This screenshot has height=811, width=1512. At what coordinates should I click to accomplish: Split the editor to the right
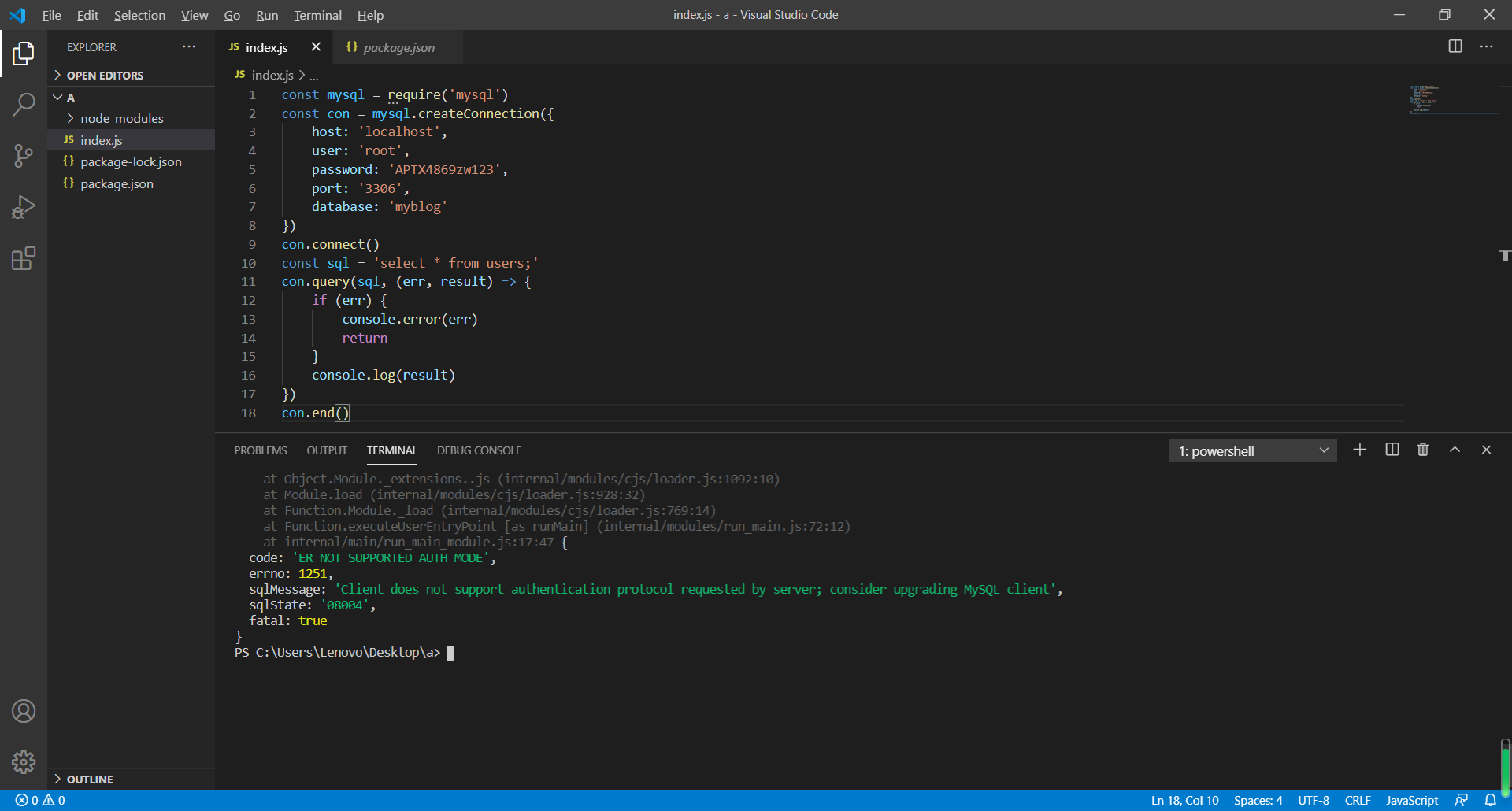coord(1455,47)
